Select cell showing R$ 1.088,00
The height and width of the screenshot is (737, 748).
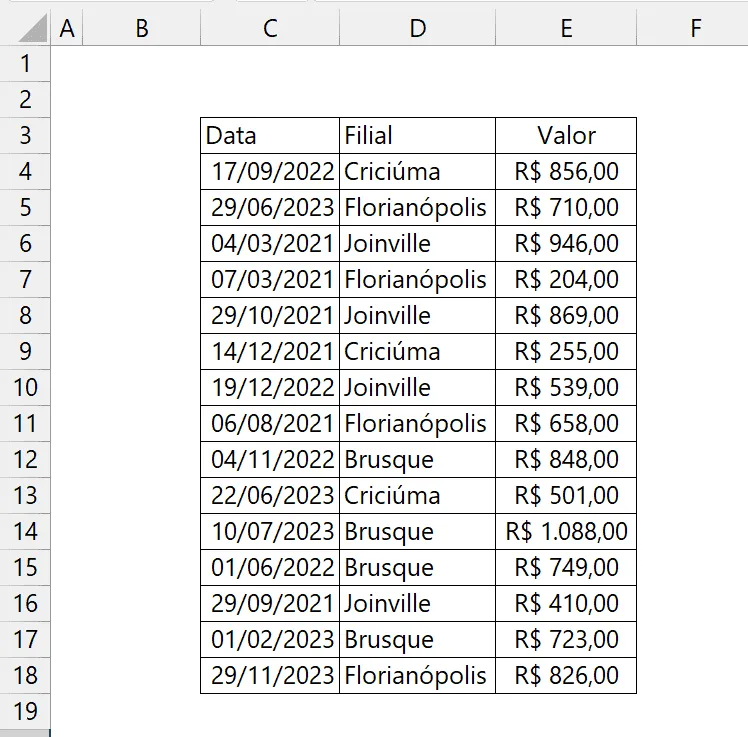566,531
